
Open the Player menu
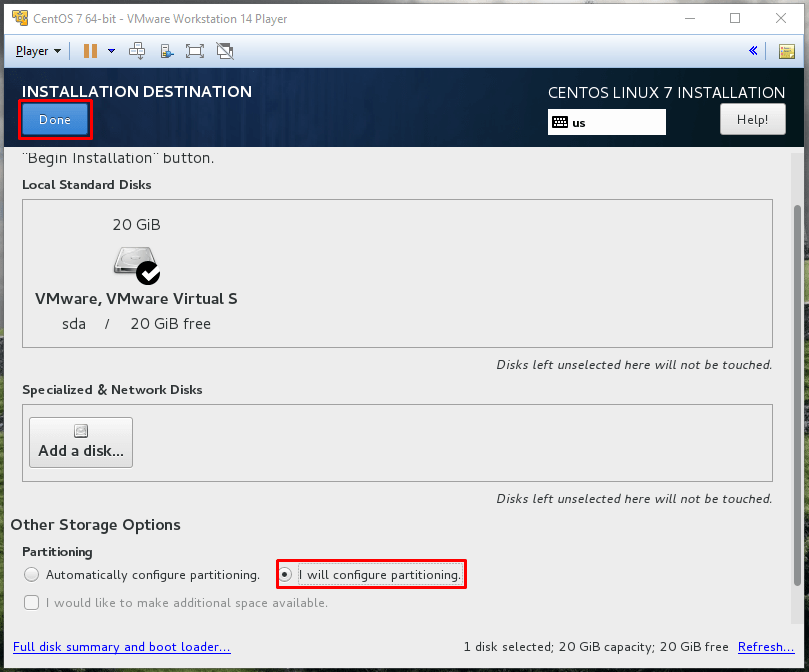point(38,51)
